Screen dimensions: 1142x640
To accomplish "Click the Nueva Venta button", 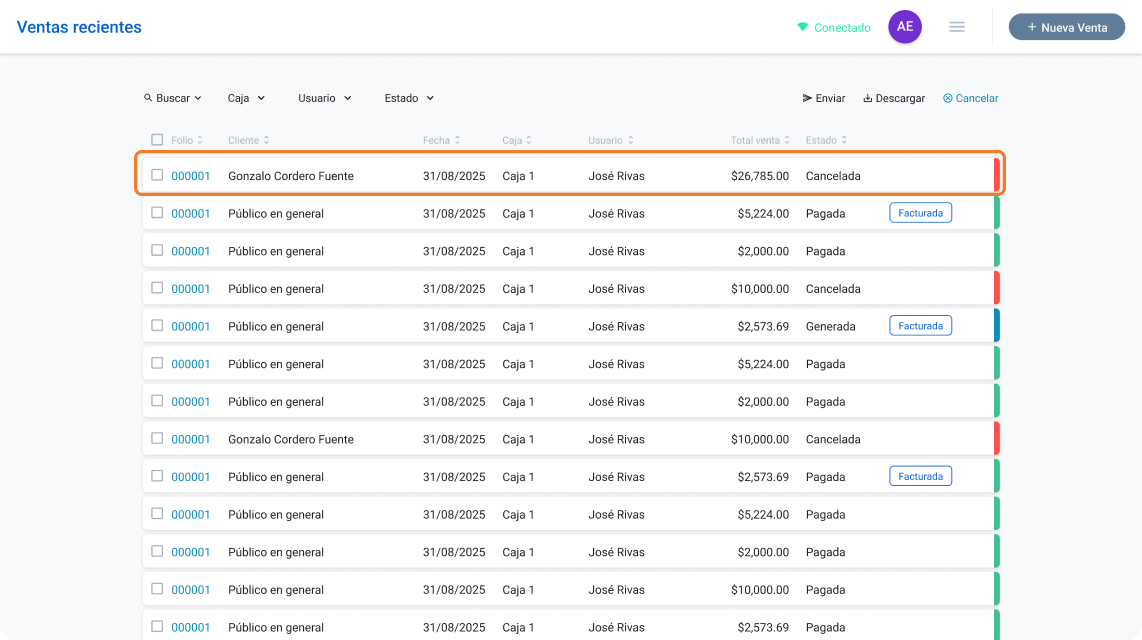I will pos(1066,27).
